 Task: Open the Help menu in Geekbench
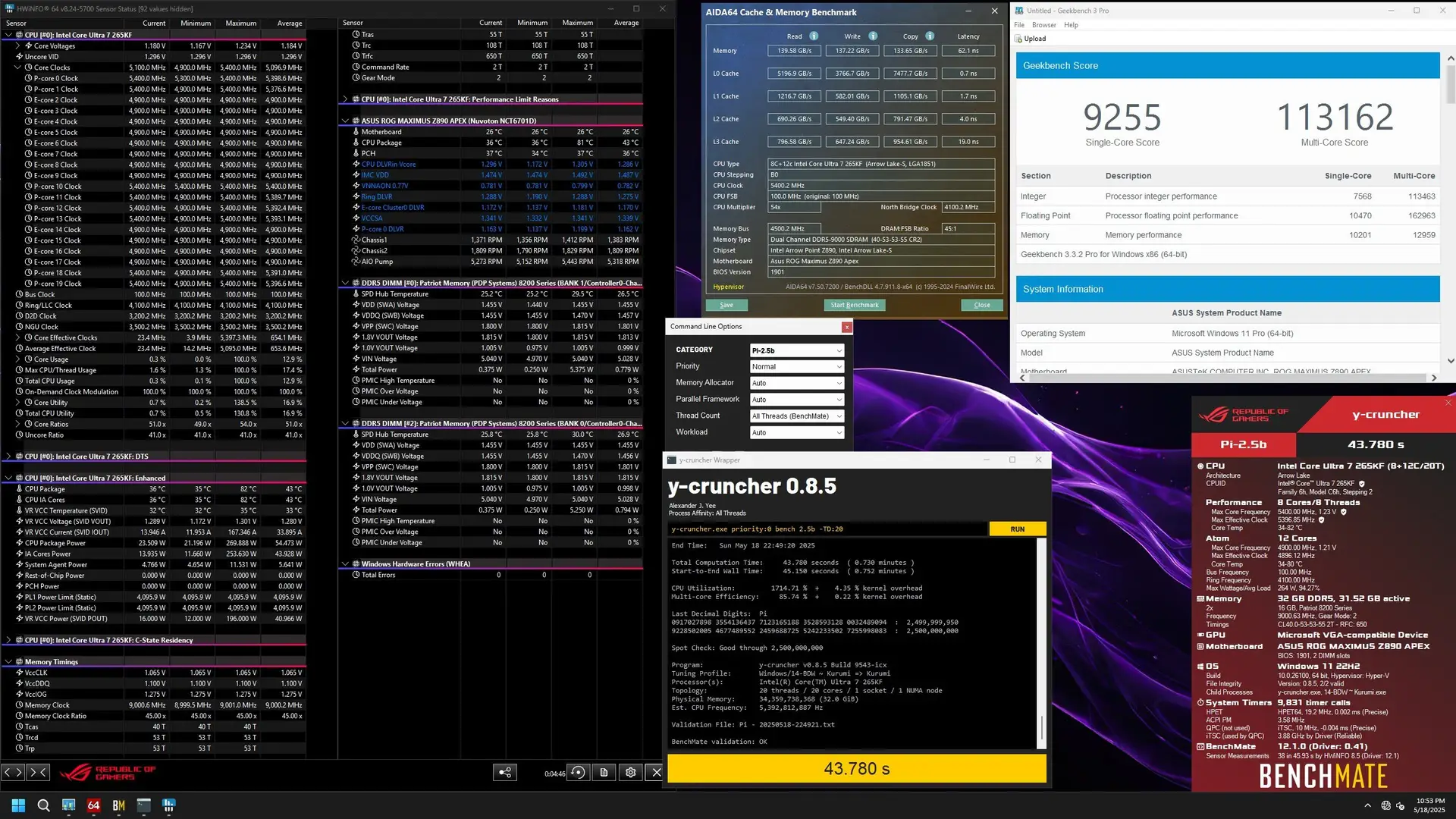pos(1071,25)
